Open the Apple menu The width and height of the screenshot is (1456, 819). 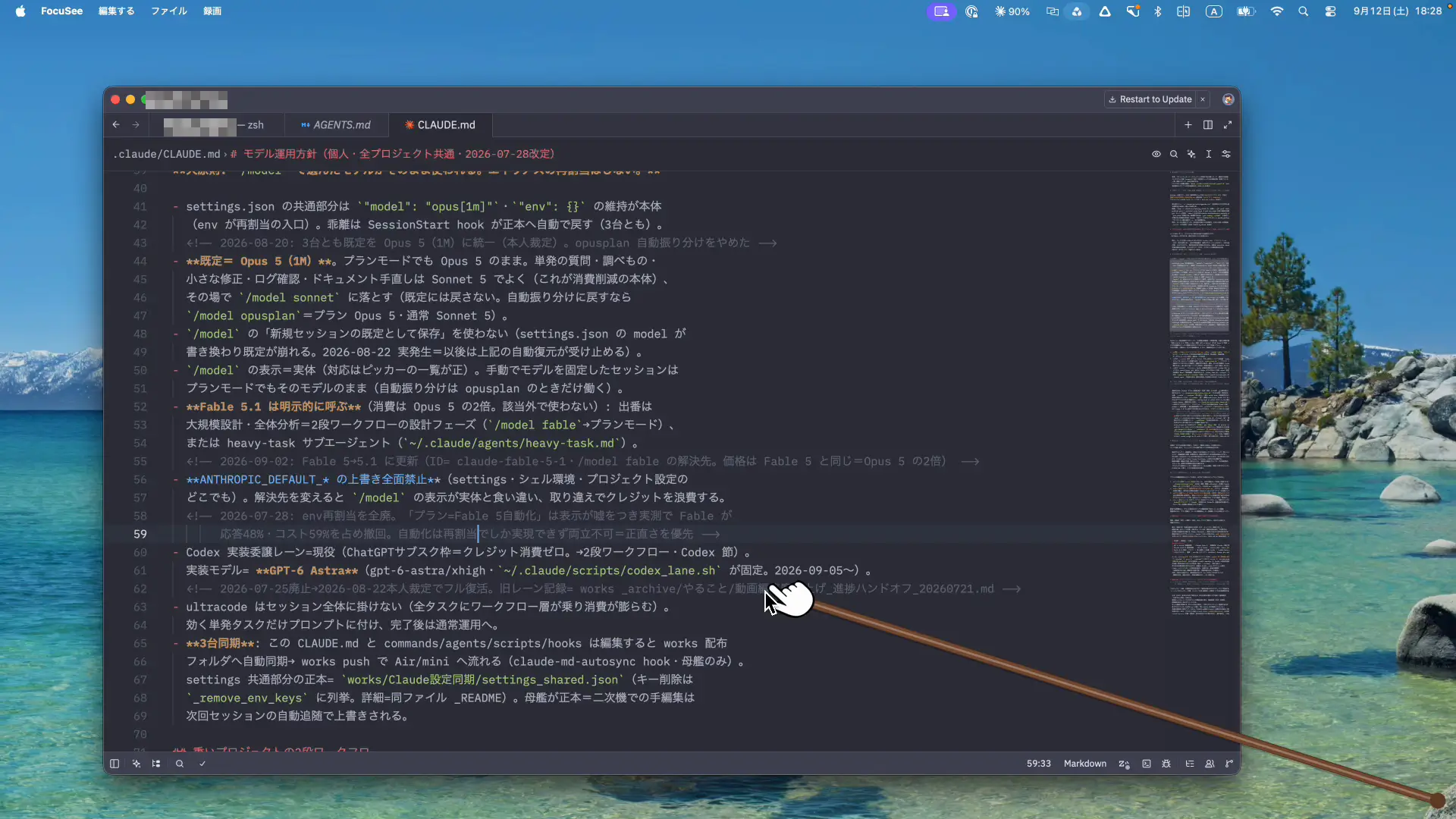point(20,11)
